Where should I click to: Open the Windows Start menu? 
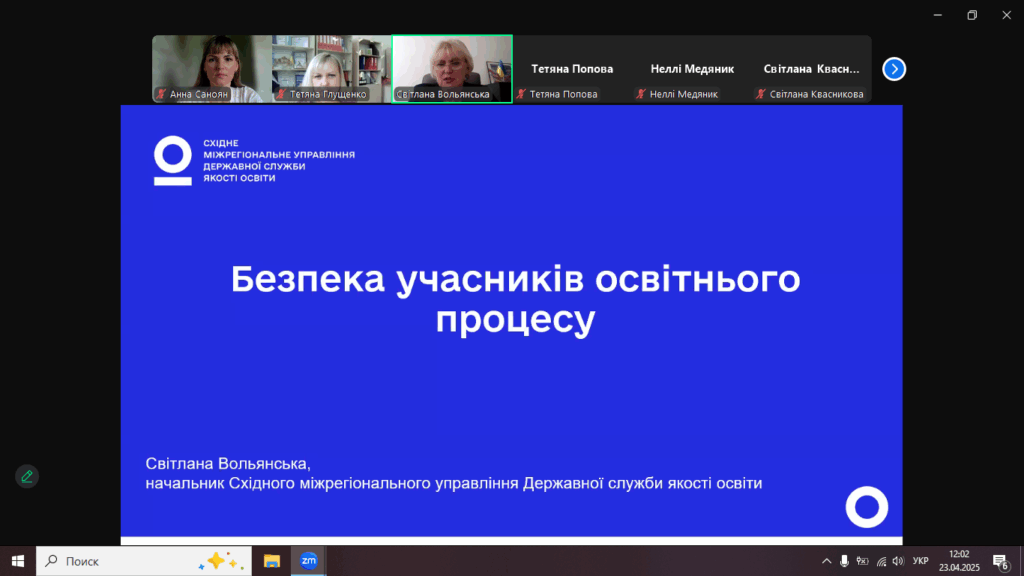pyautogui.click(x=17, y=561)
